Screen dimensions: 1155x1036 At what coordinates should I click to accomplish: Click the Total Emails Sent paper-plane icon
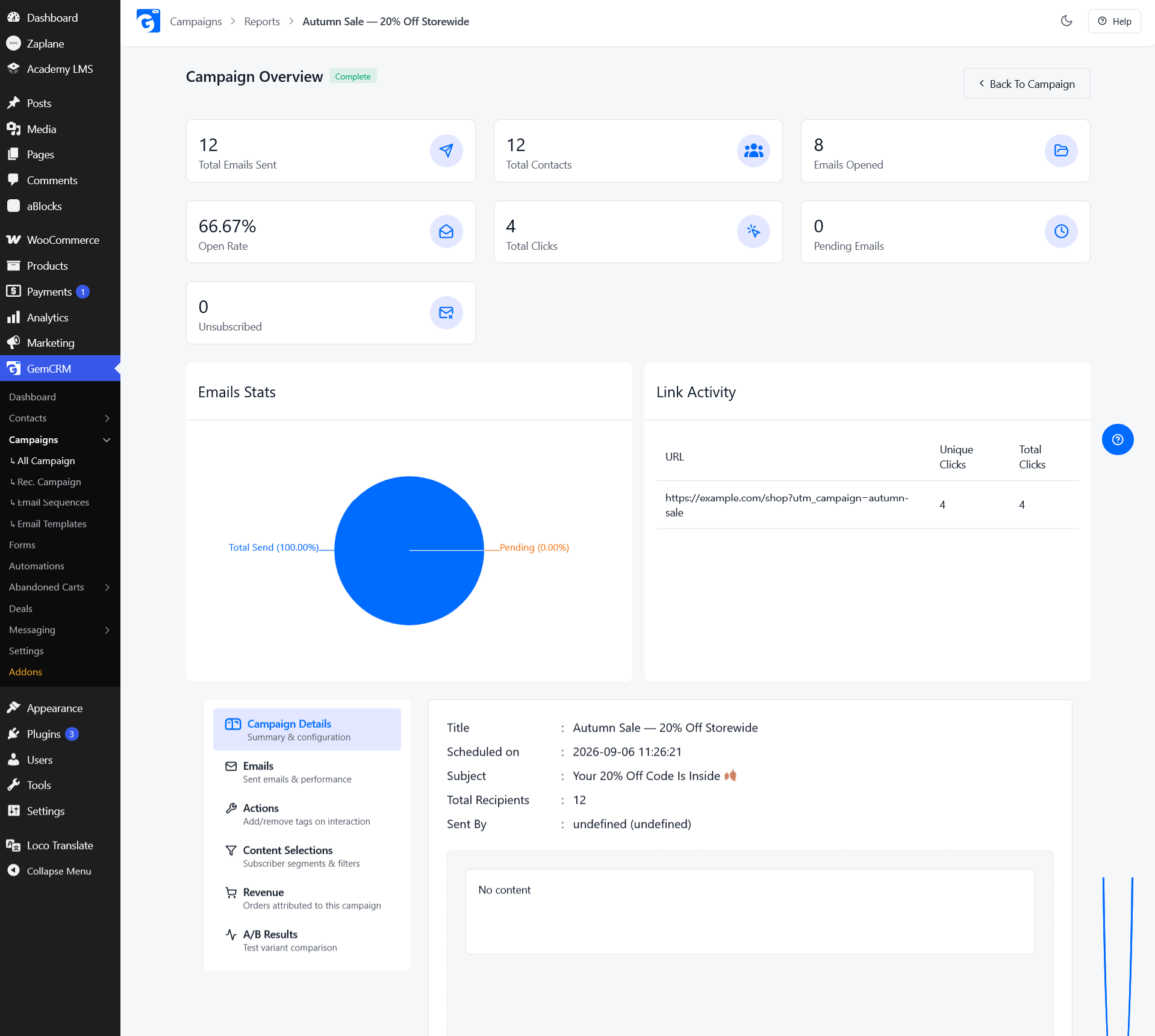(x=446, y=150)
